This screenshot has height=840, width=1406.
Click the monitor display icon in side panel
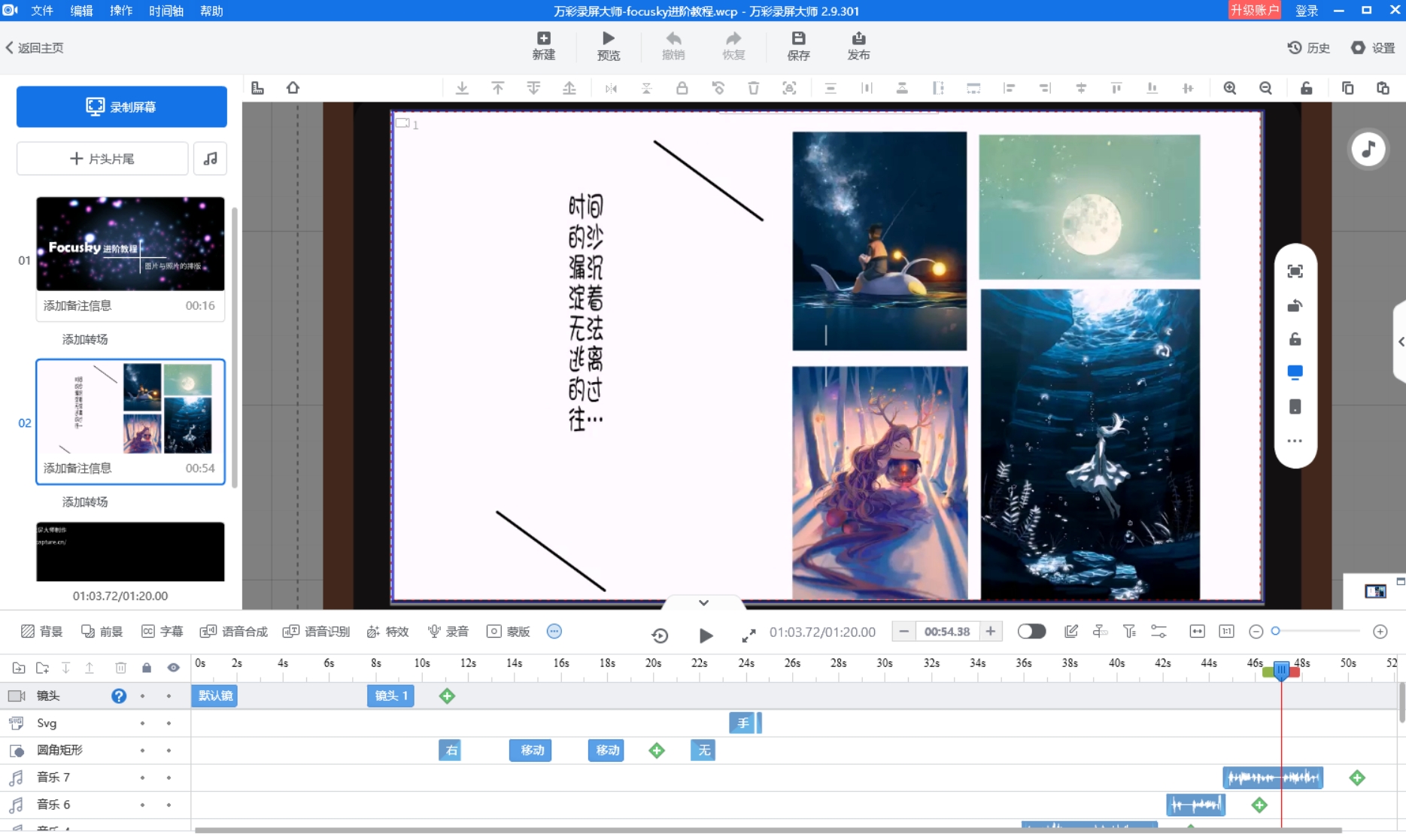coord(1295,372)
